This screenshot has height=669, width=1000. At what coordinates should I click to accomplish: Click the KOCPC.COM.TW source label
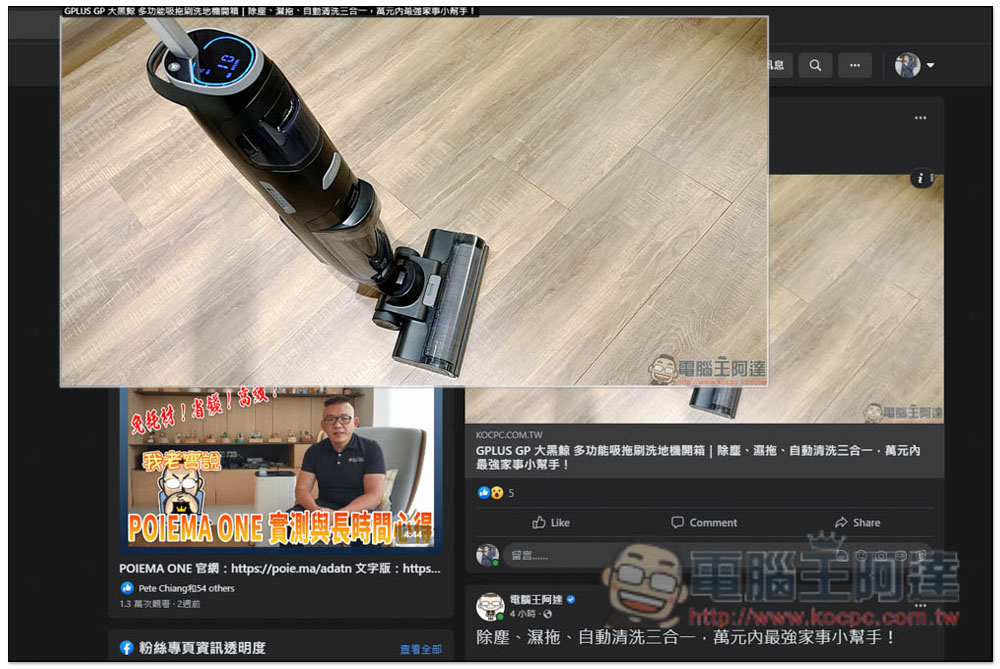[x=508, y=435]
